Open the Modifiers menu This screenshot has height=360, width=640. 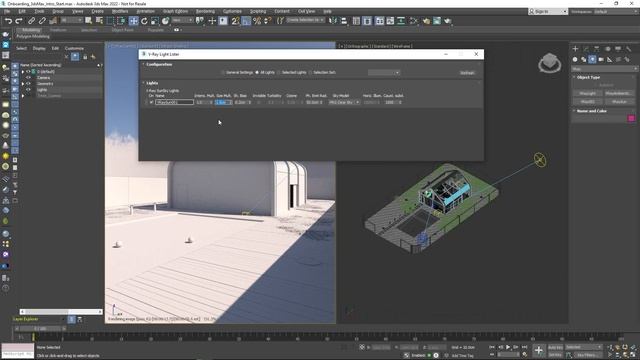point(120,11)
